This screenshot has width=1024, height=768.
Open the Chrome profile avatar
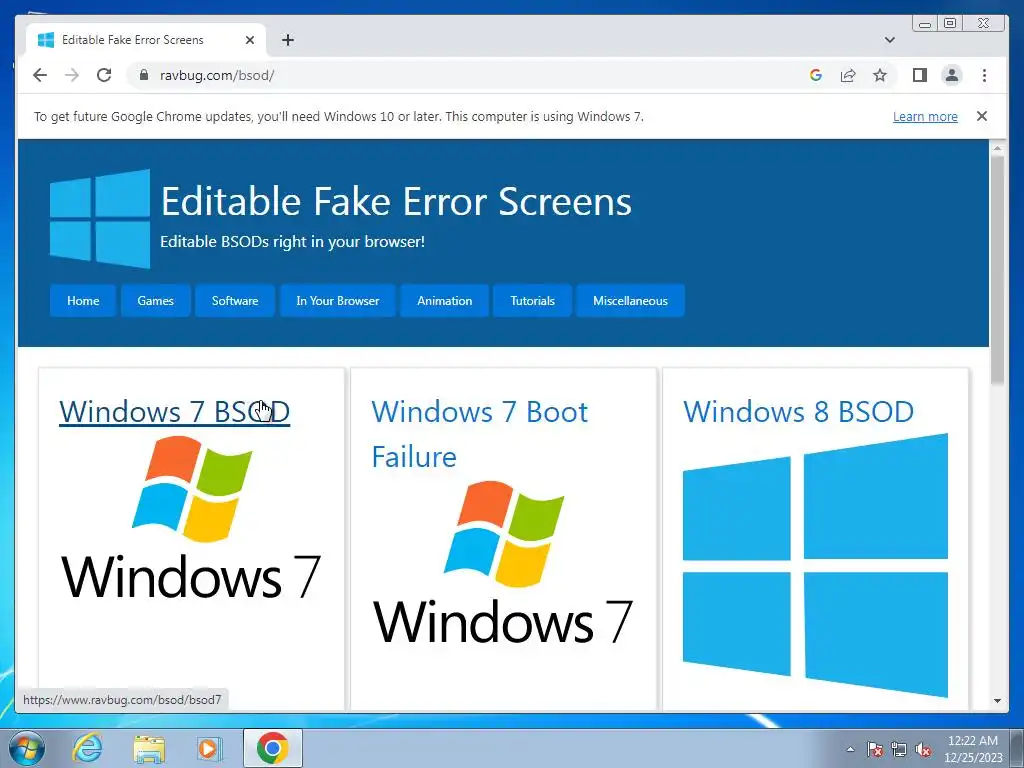952,75
